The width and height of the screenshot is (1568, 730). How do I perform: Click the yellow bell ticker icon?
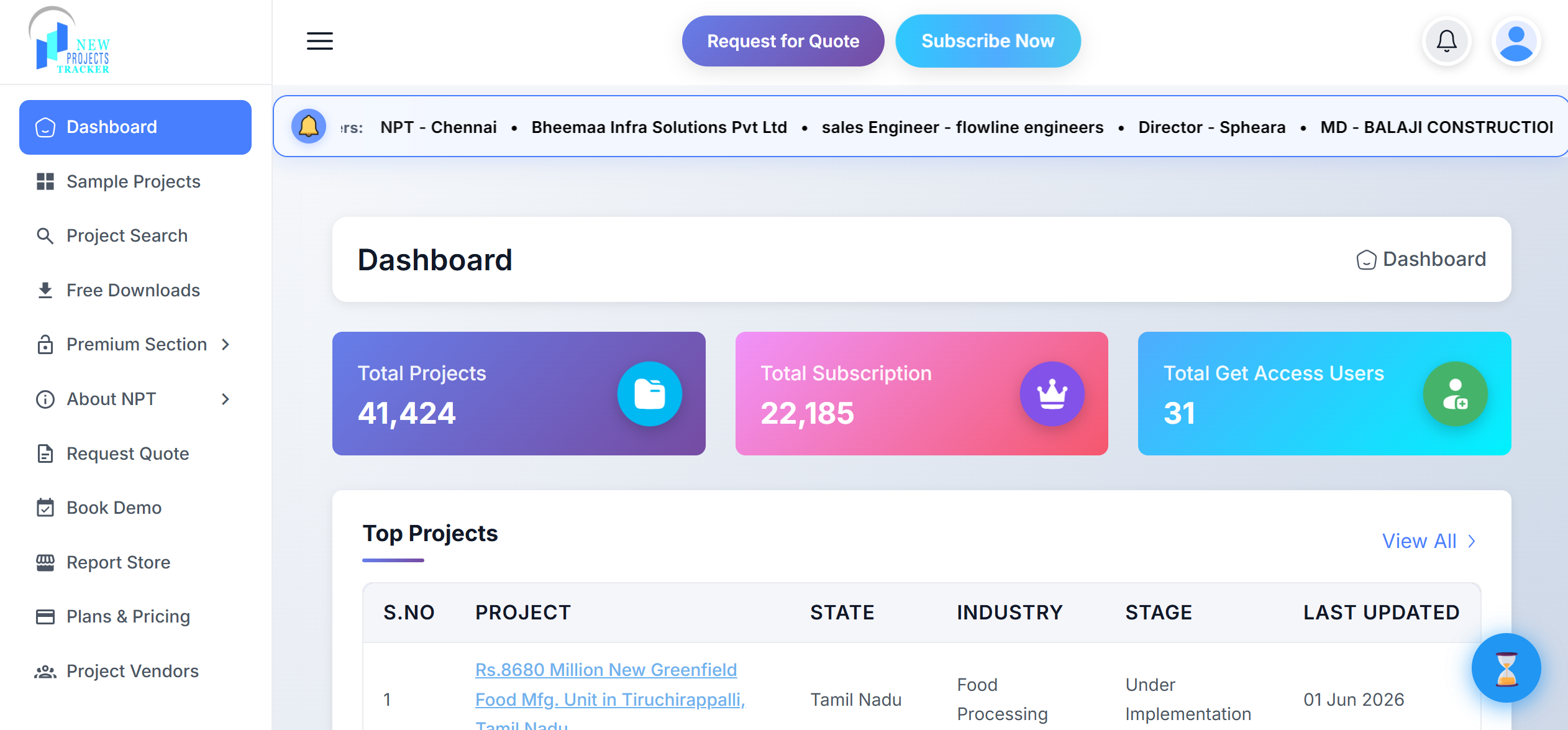click(x=309, y=126)
